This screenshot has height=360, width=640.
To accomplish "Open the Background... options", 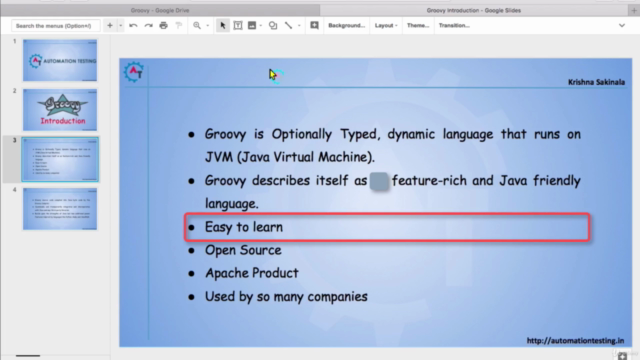I will coord(347,25).
